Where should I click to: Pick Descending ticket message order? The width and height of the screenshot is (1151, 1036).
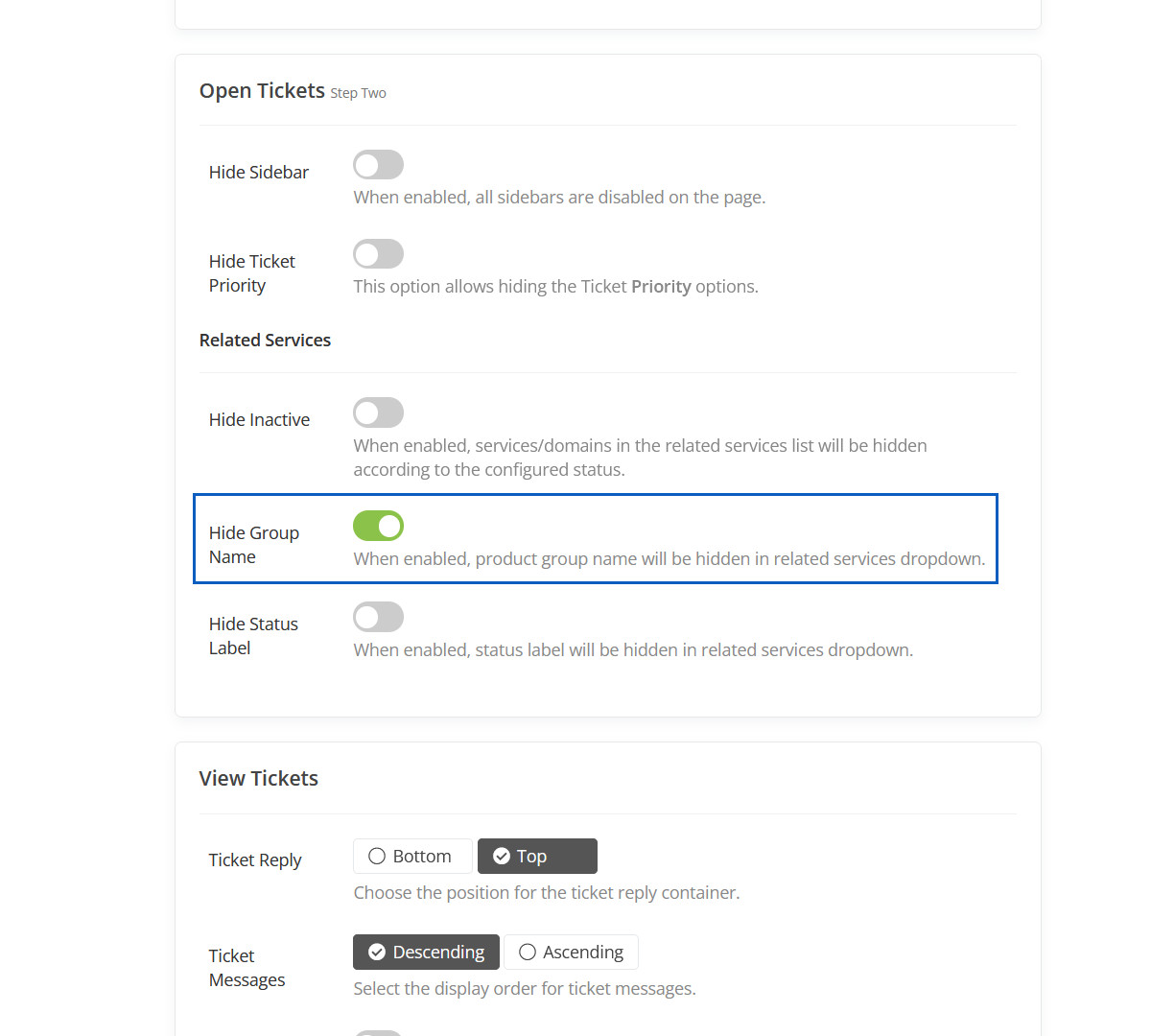(426, 952)
